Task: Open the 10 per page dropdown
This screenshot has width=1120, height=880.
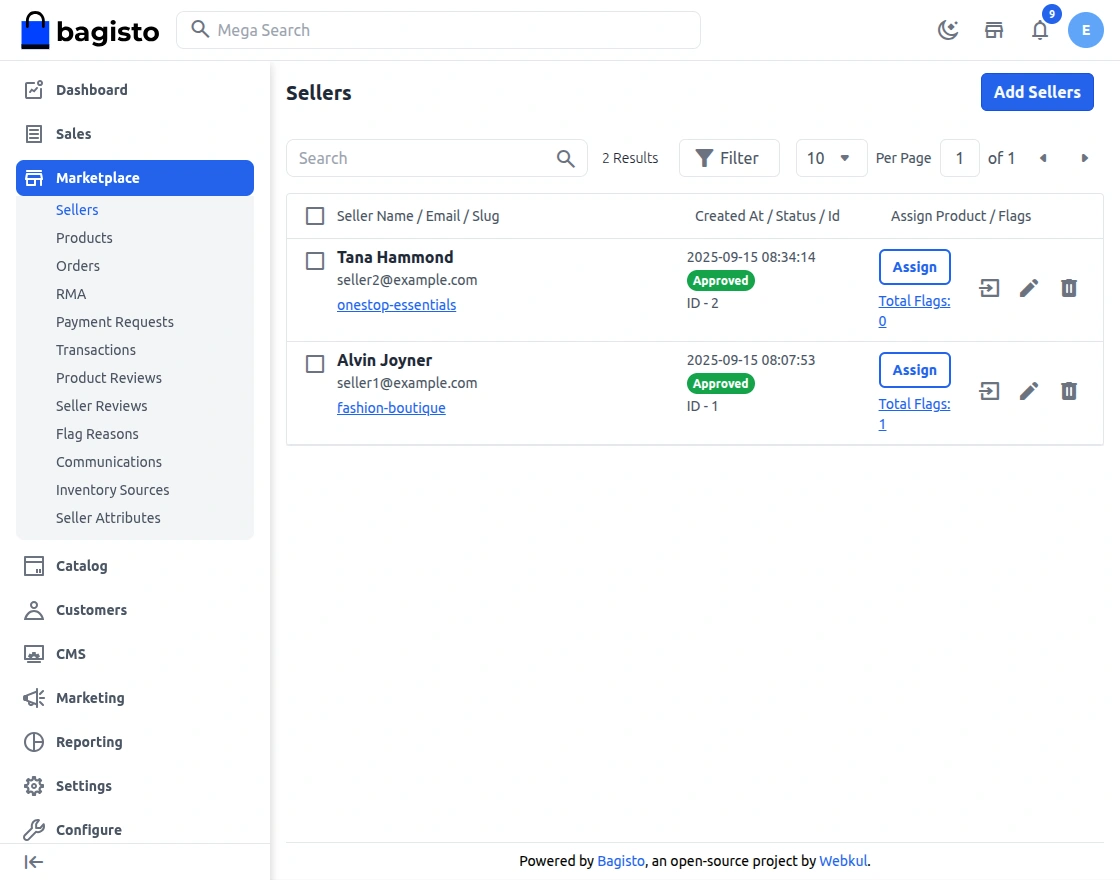Action: (x=830, y=158)
